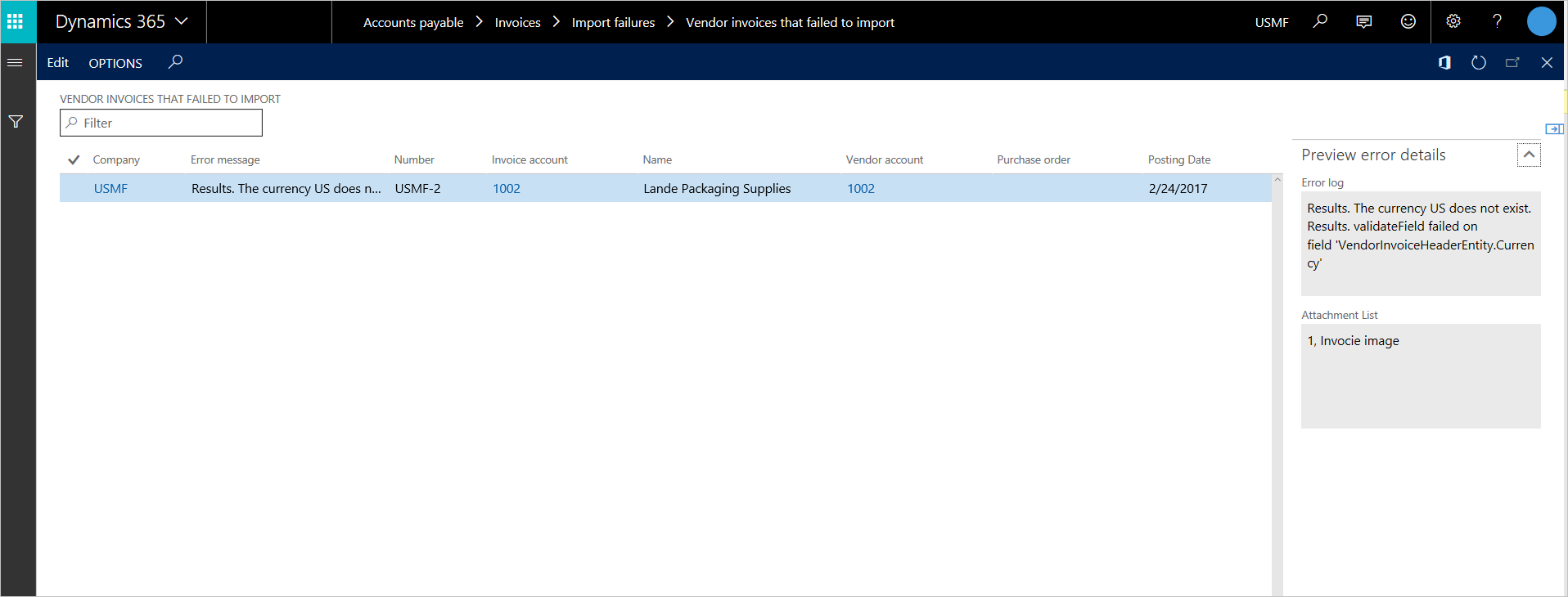Select the truncated error message cell
The height and width of the screenshot is (597, 1568).
point(286,188)
